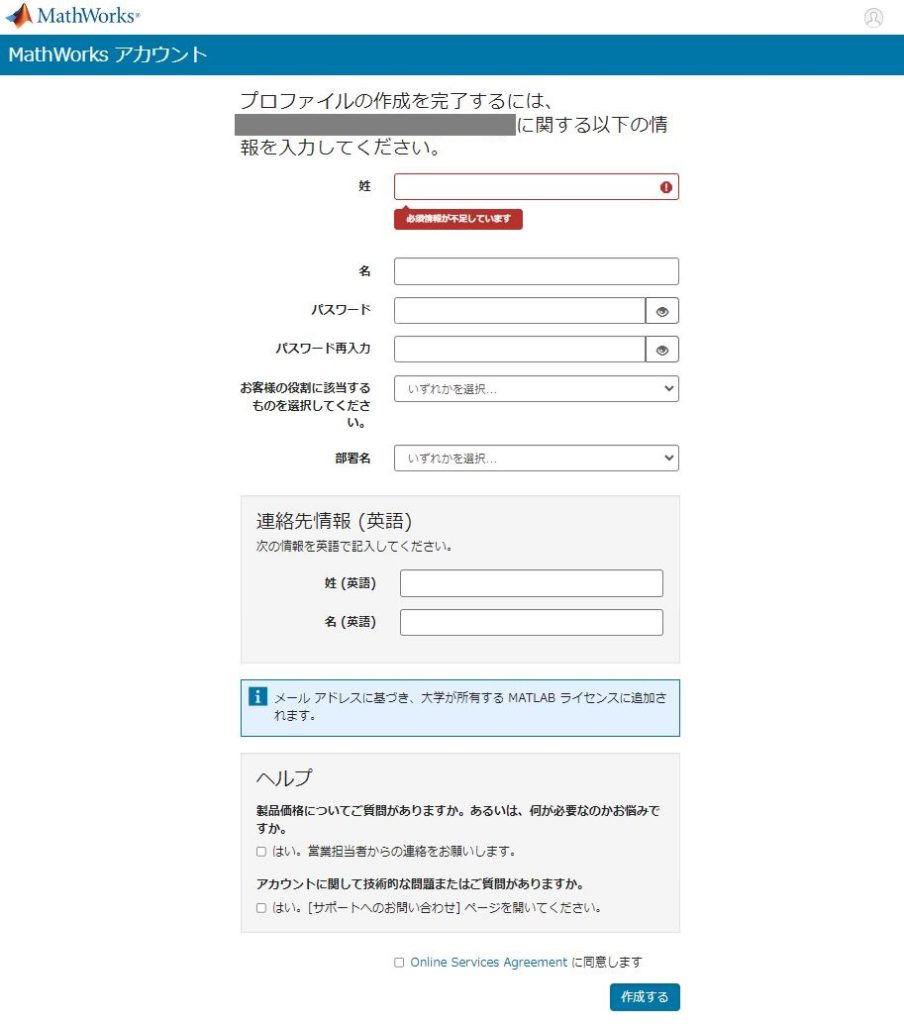The height and width of the screenshot is (1024, 904).
Task: Click the MathWorks アカウント header title
Action: [108, 54]
